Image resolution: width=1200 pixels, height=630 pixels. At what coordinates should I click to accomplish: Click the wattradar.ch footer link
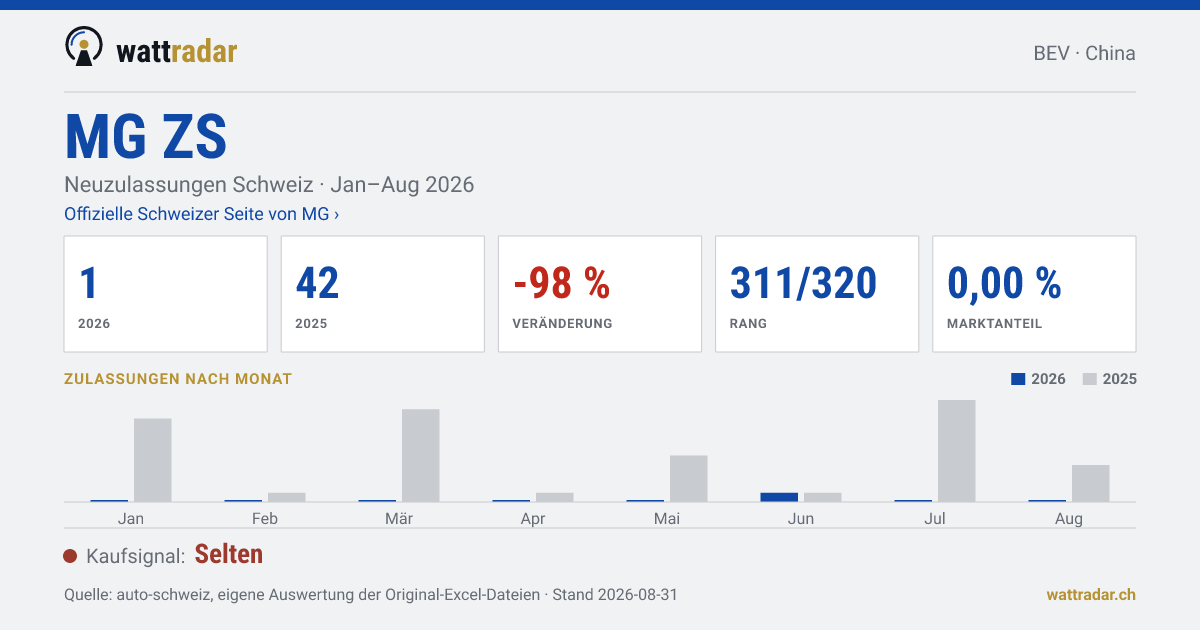click(1091, 594)
